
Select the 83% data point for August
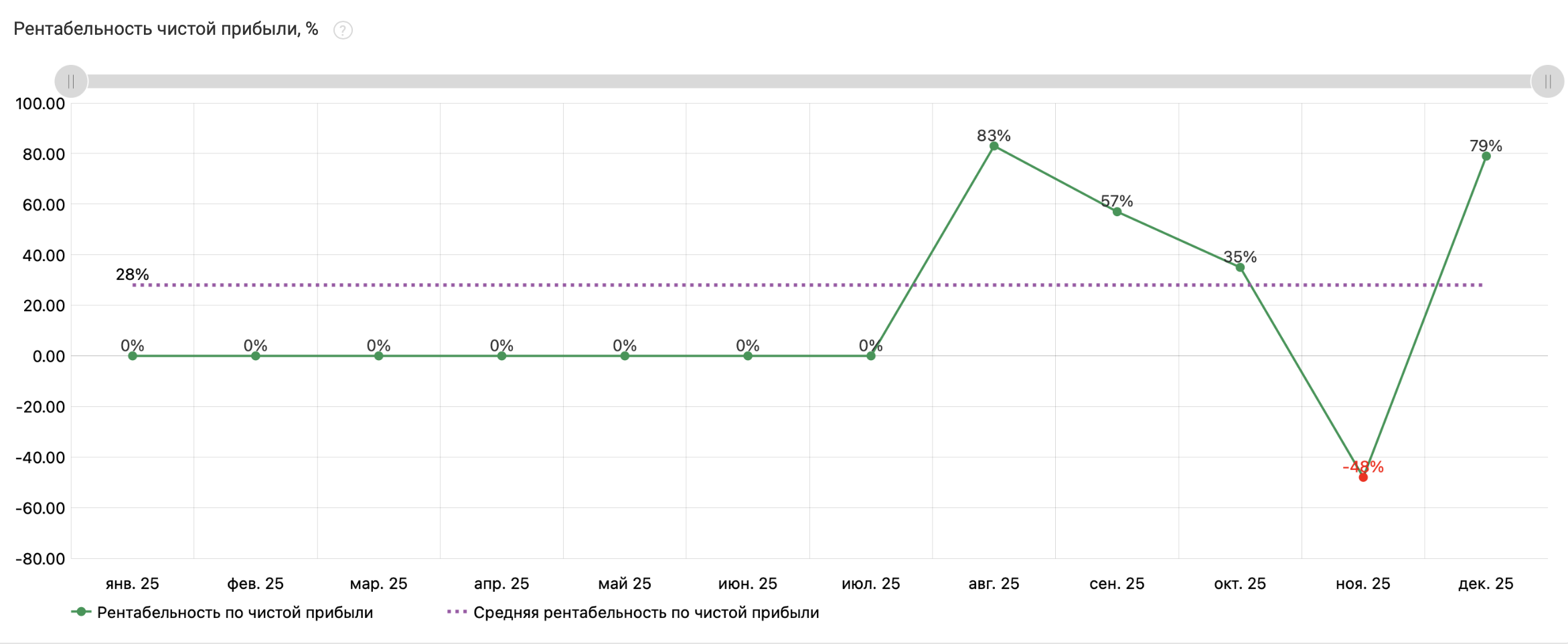click(994, 146)
